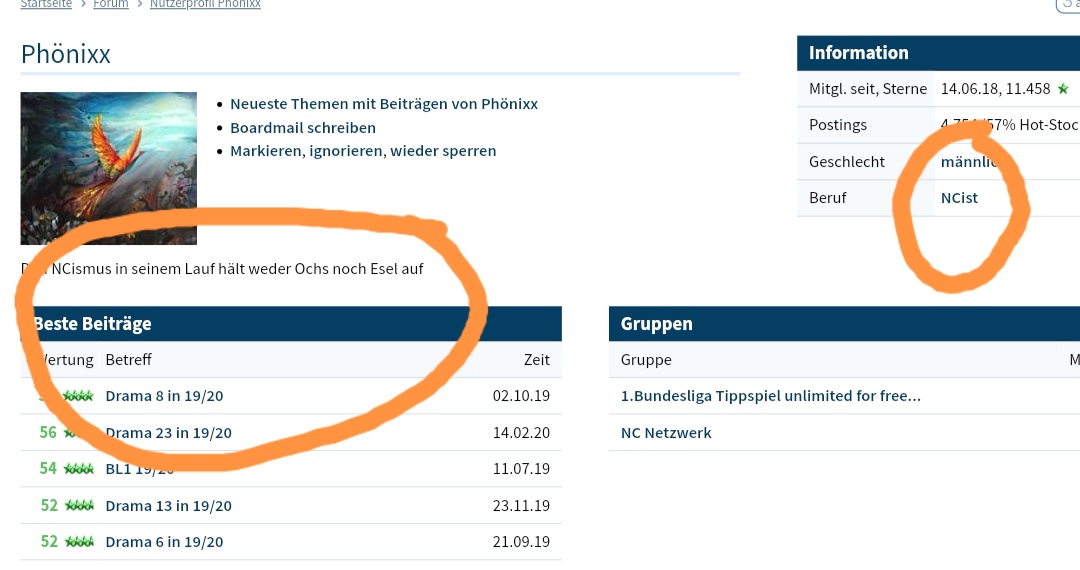
Task: Open the post Drama 23 in 19/20
Action: (x=169, y=433)
